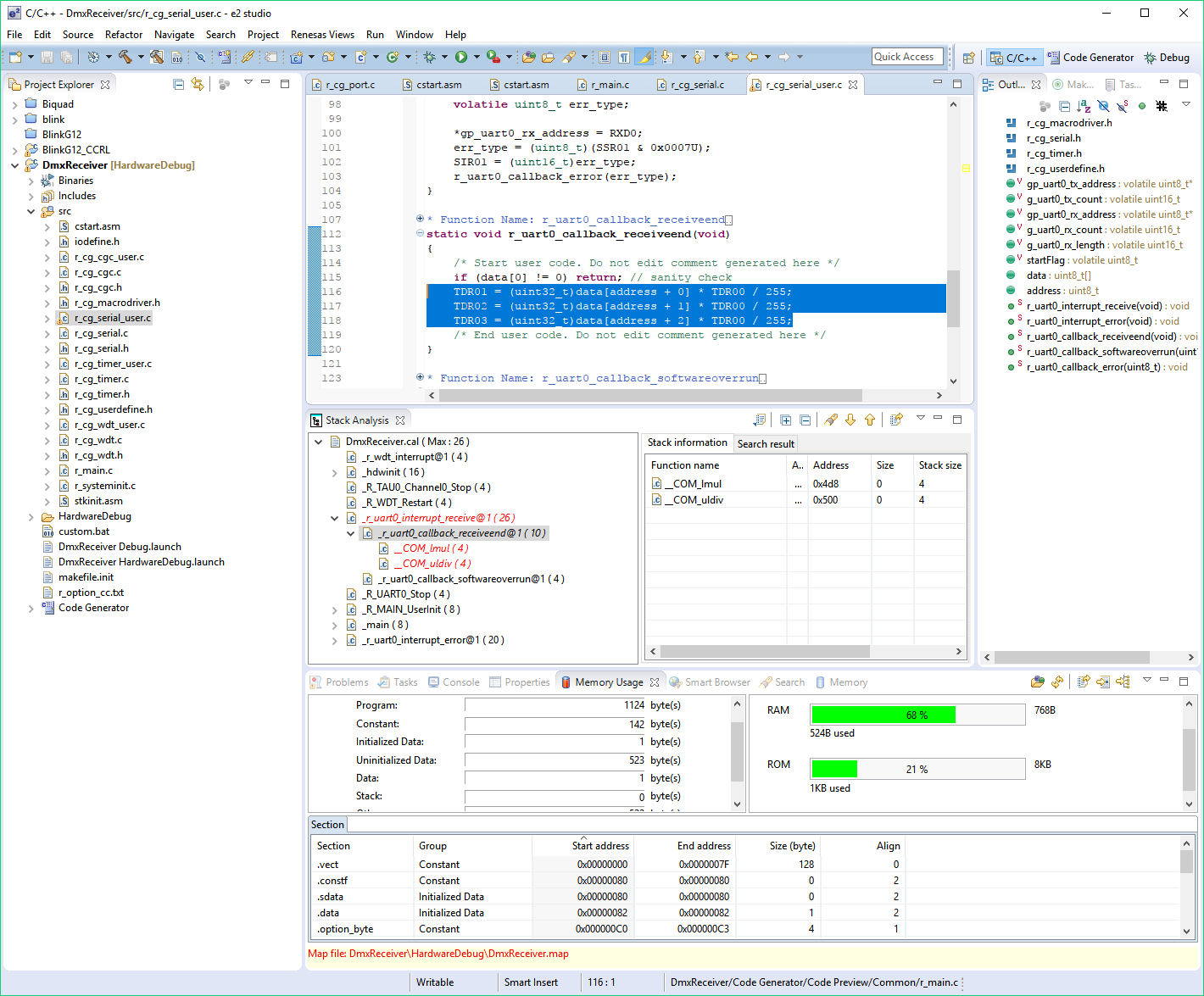Open the Search result tab in Stack Analysis
Screen dimensions: 1204x996
click(x=765, y=443)
